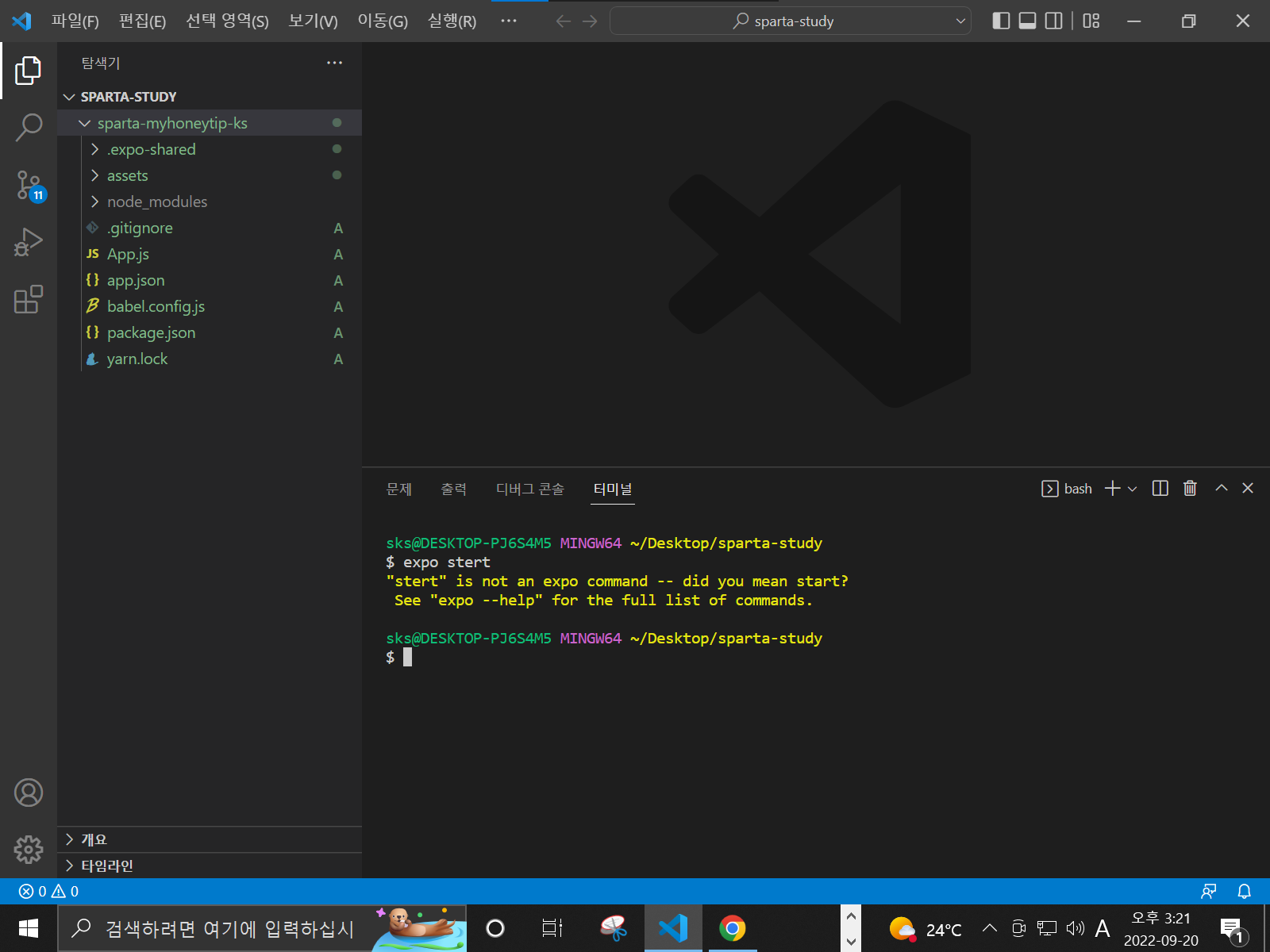Open the terminal launch profile dropdown
Viewport: 1270px width, 952px height.
click(1133, 489)
